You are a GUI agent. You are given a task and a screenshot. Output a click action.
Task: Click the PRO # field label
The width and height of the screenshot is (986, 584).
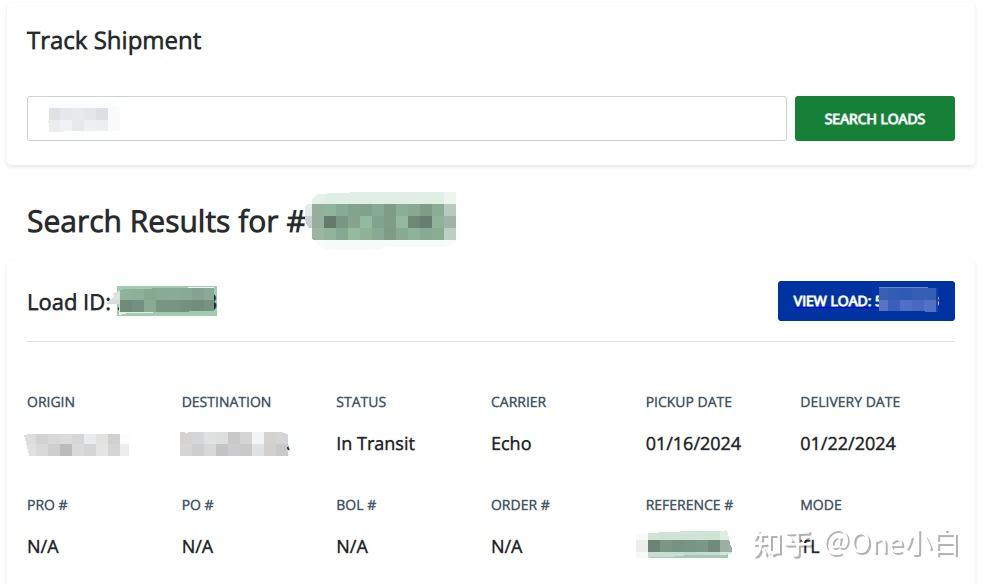pyautogui.click(x=47, y=505)
